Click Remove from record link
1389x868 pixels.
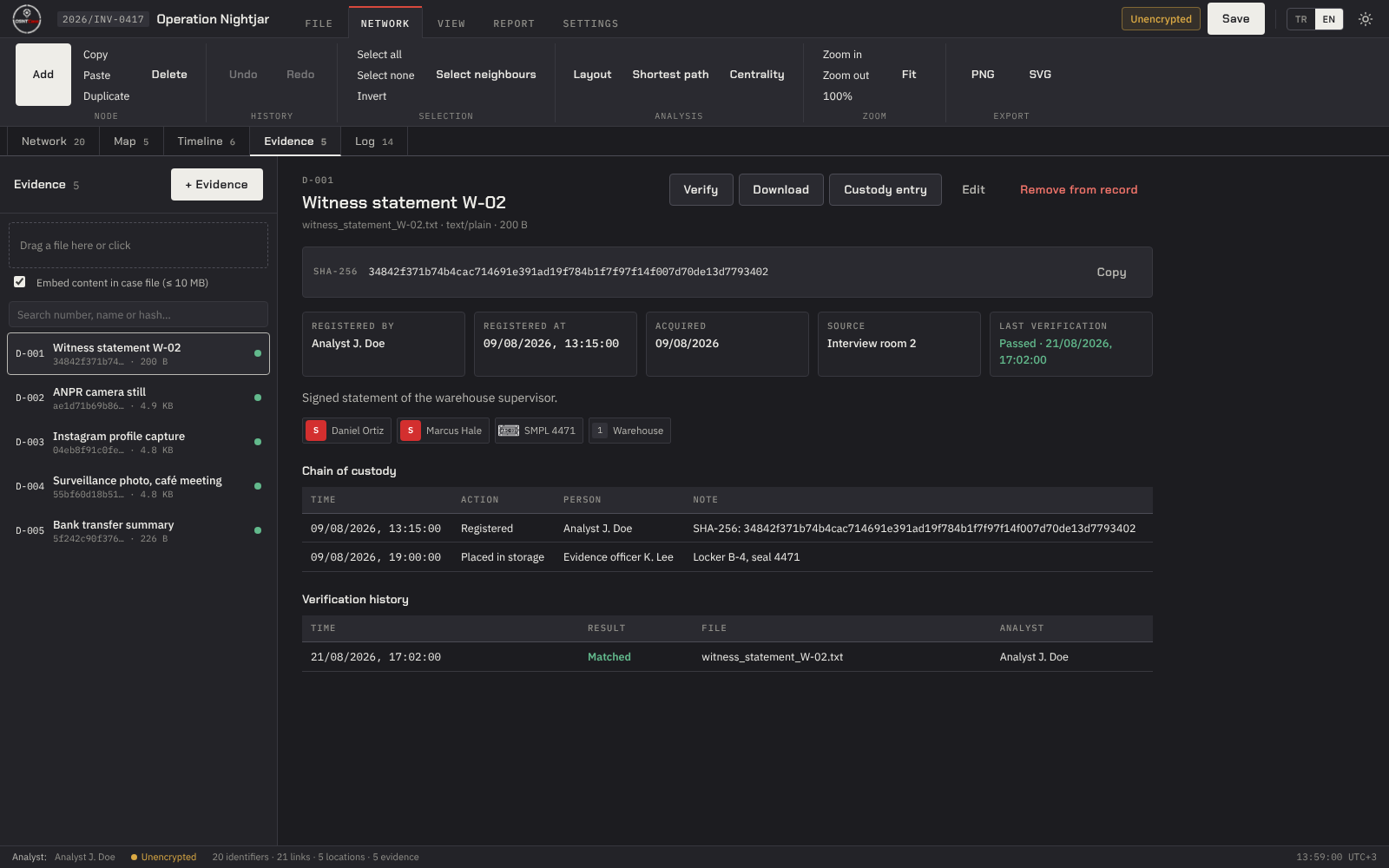tap(1078, 190)
